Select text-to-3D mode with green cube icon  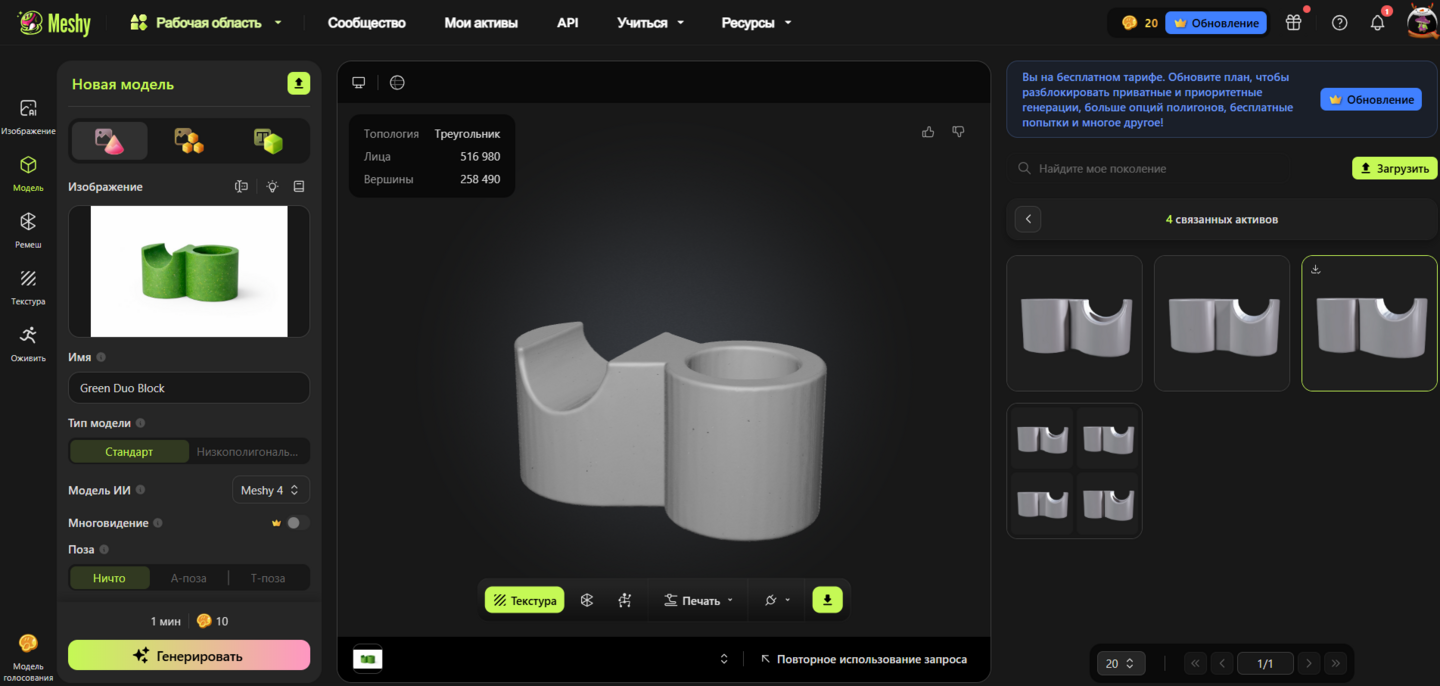[267, 141]
